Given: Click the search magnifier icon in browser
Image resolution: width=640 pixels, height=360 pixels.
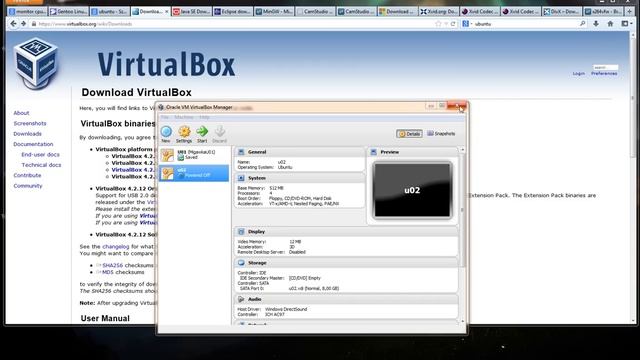Looking at the screenshot, I should pos(582,24).
